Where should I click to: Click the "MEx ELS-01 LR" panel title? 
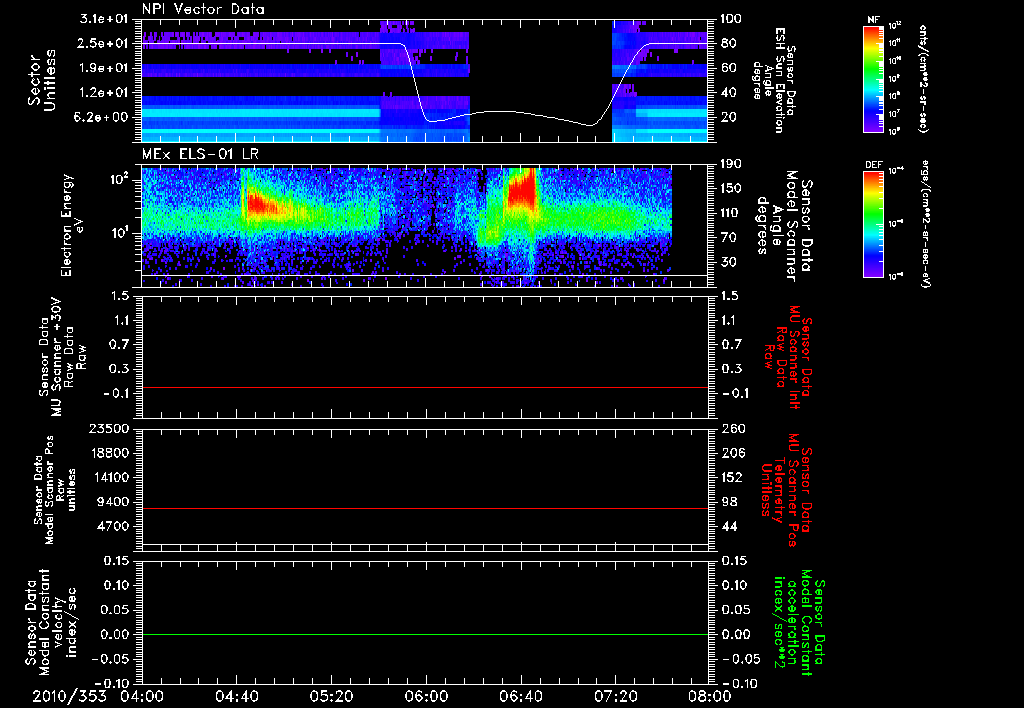pos(200,154)
